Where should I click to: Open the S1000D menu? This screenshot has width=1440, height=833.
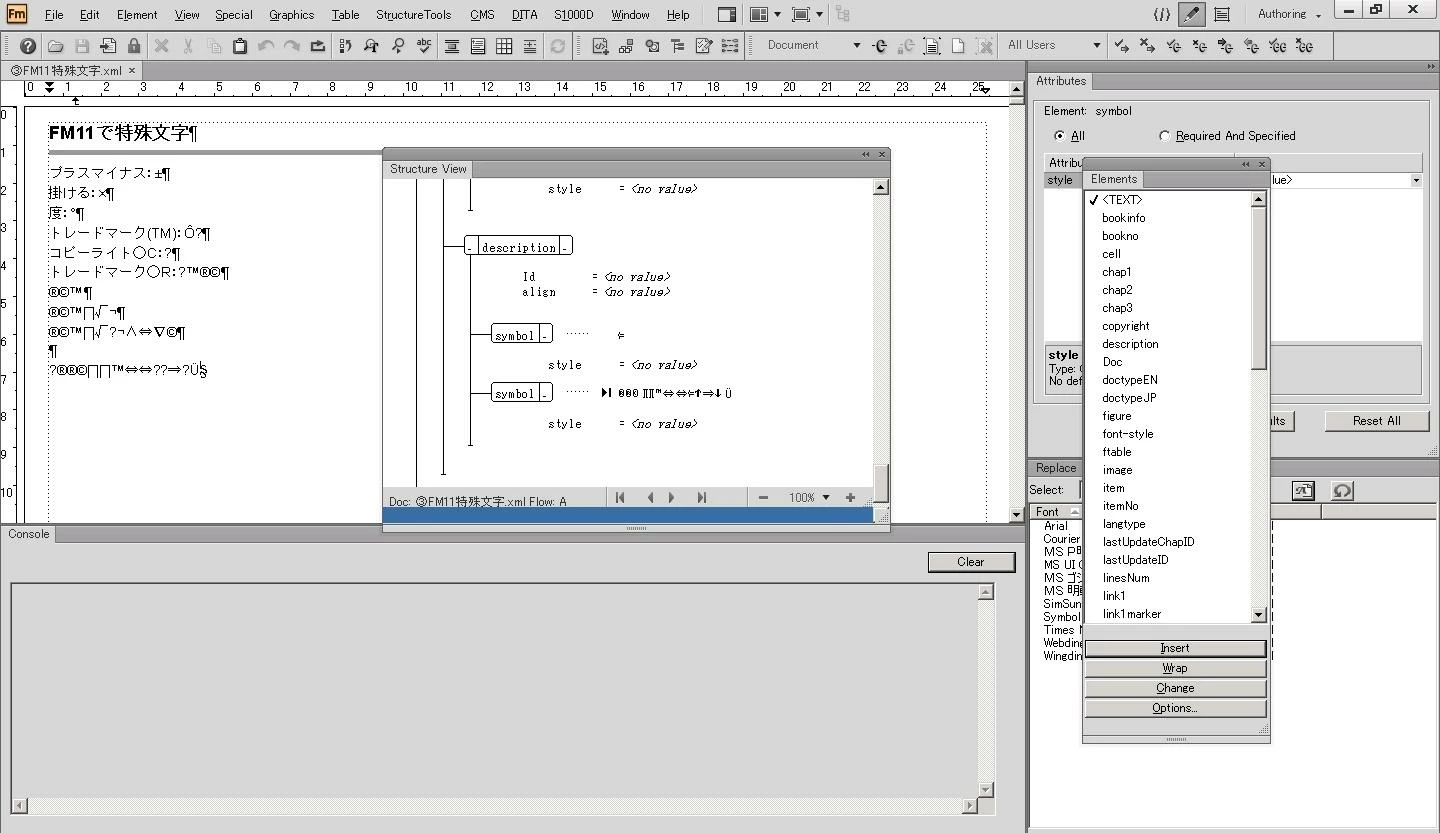(x=573, y=15)
